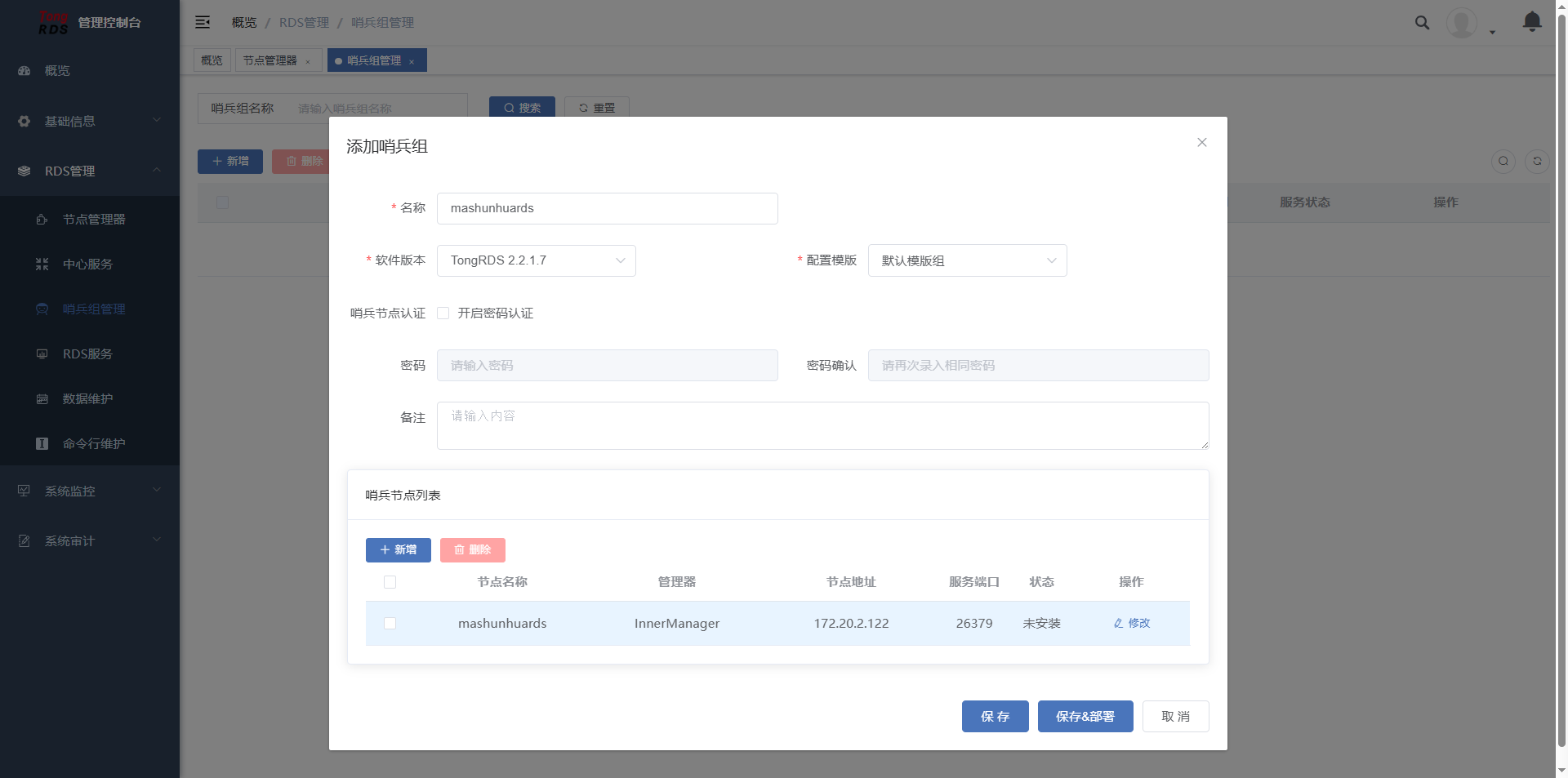
Task: Click the 保存&部署 button
Action: pos(1085,717)
